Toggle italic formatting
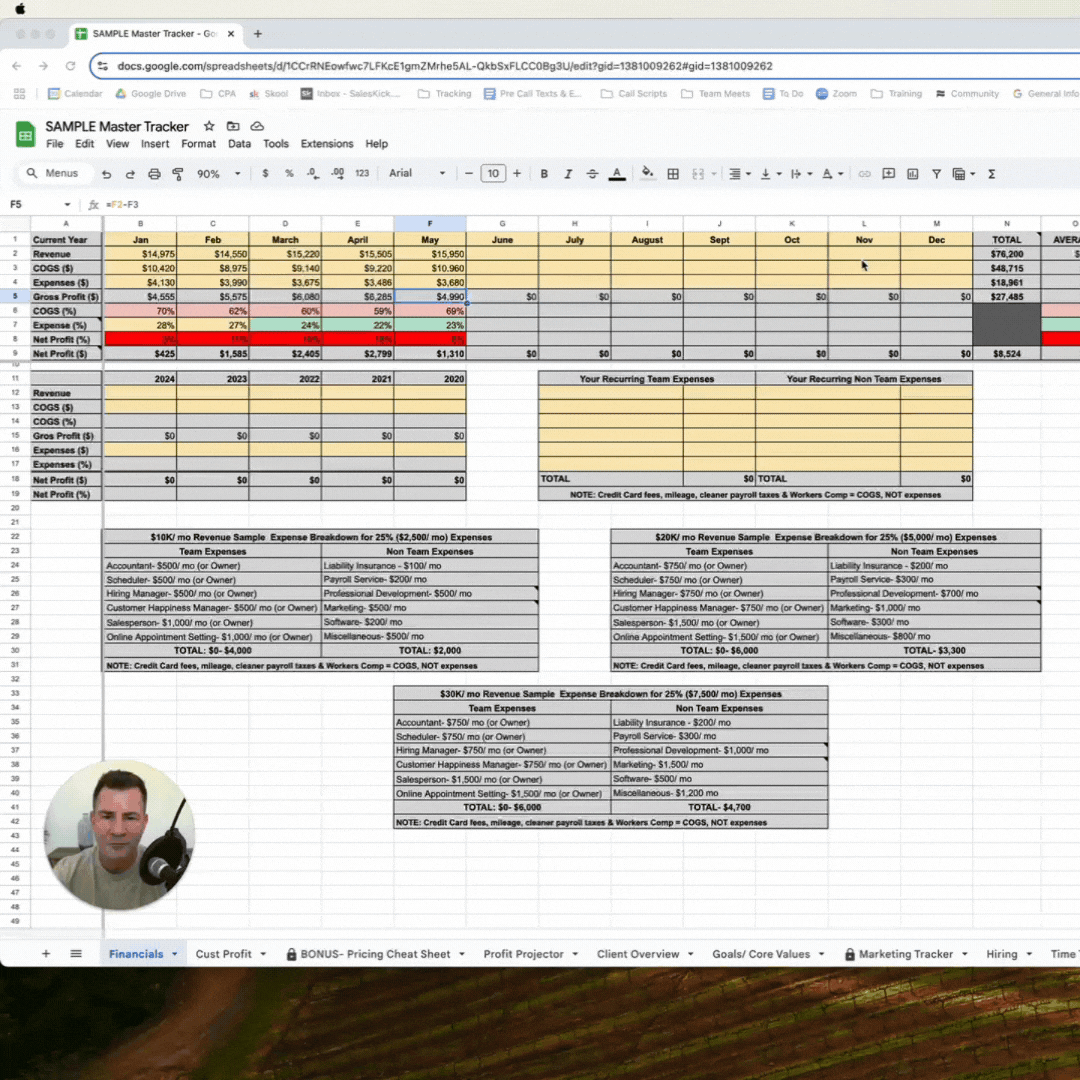This screenshot has width=1080, height=1080. pyautogui.click(x=568, y=174)
